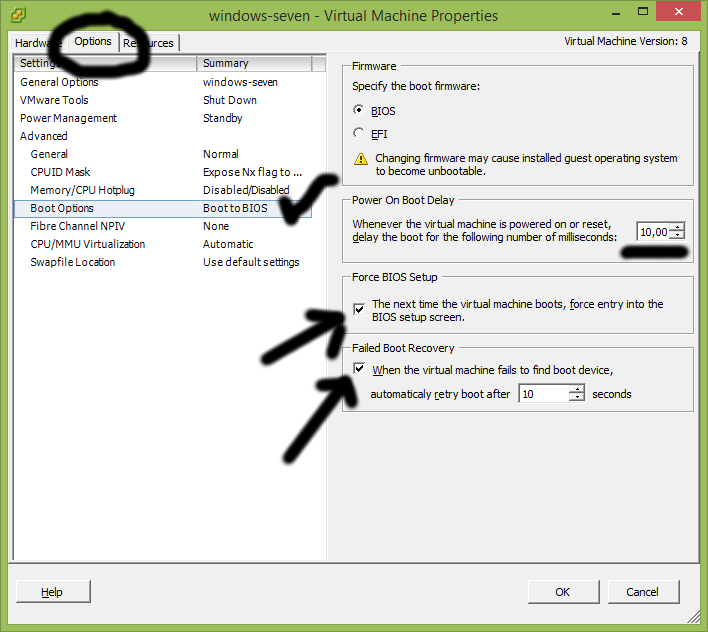Viewport: 708px width, 632px height.
Task: Click the 'Disabled/Disabled' summary value
Action: 246,191
